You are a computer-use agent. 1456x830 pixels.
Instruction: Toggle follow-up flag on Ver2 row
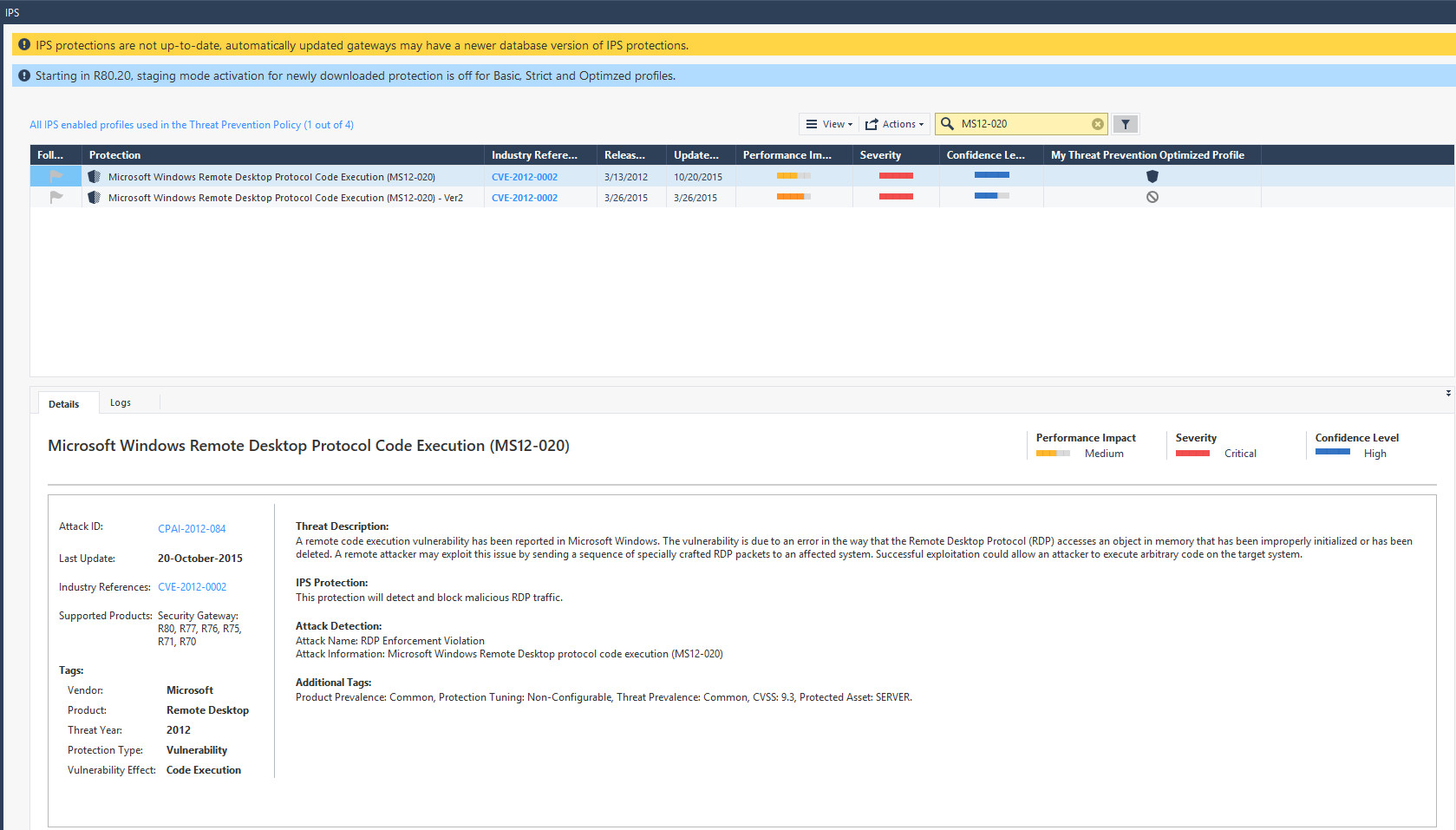tap(56, 197)
